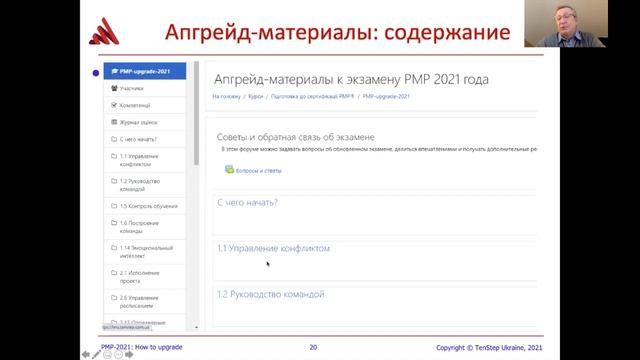Open the Вопросы и ответы forum link
The width and height of the screenshot is (640, 360).
pyautogui.click(x=258, y=171)
